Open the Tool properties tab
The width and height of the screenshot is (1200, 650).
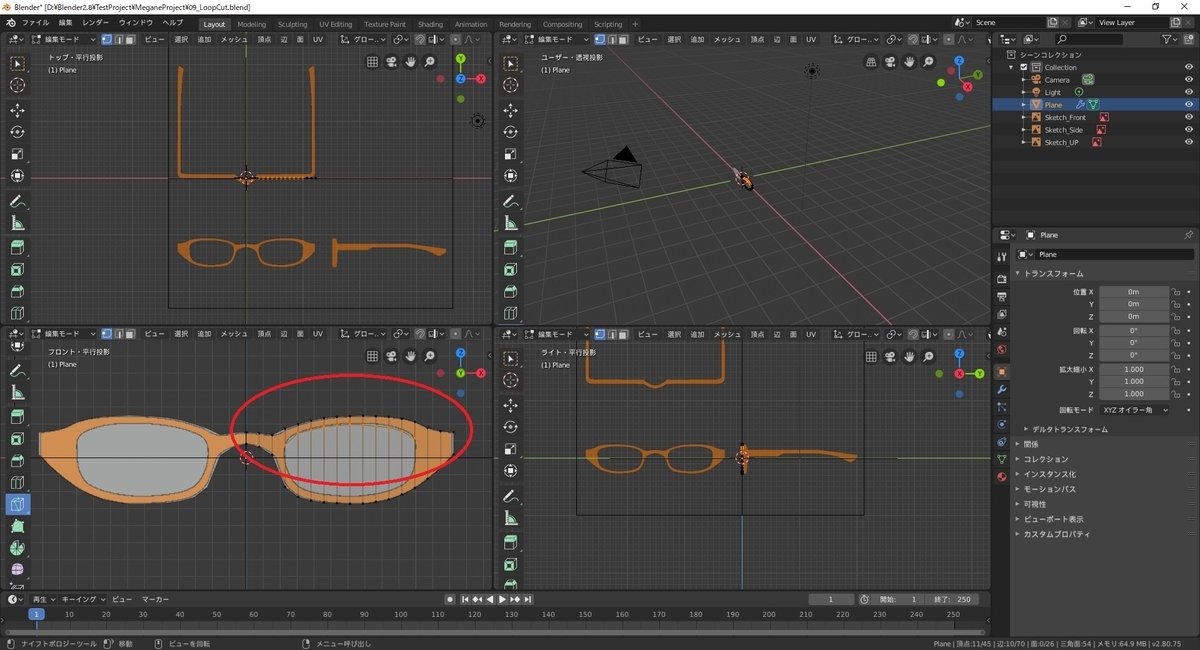tap(1002, 257)
